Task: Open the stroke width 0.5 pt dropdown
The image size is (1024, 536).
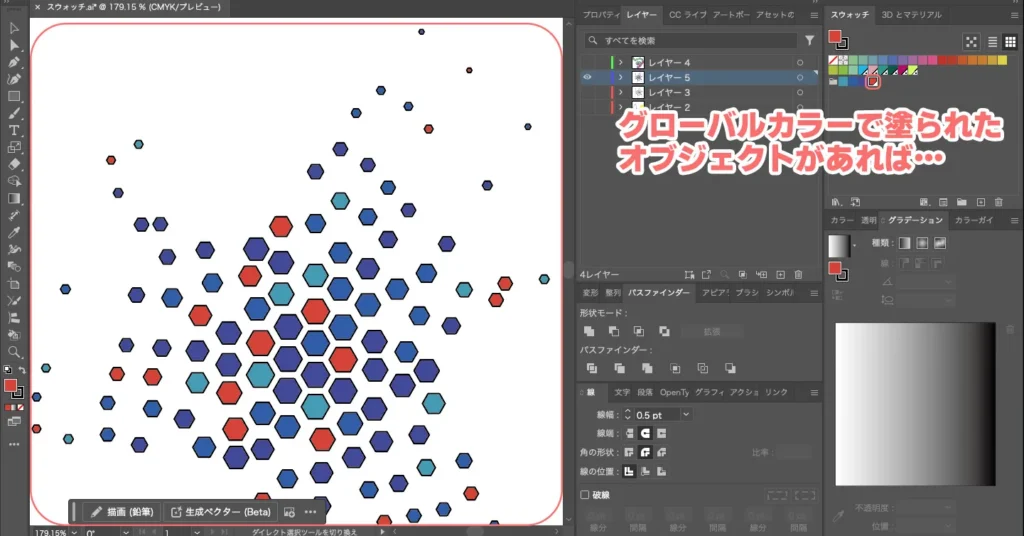Action: tap(686, 415)
